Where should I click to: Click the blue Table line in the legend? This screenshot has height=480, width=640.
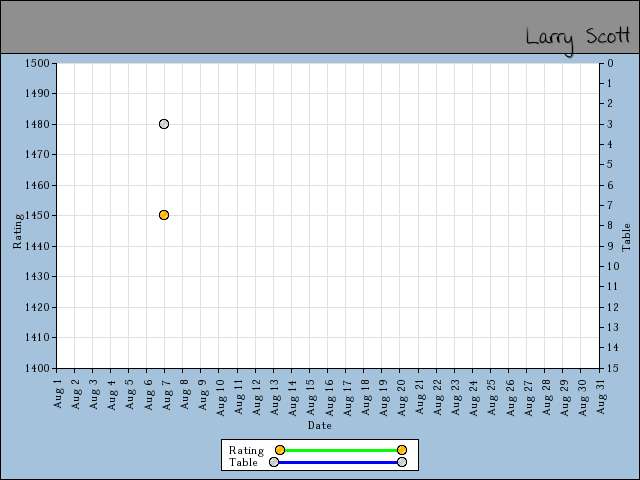(338, 462)
